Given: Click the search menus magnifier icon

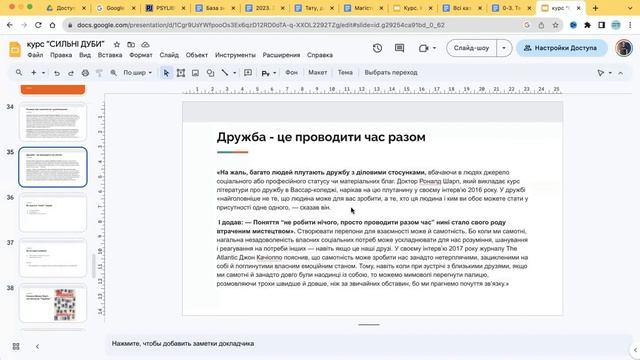Looking at the screenshot, I should pos(19,73).
